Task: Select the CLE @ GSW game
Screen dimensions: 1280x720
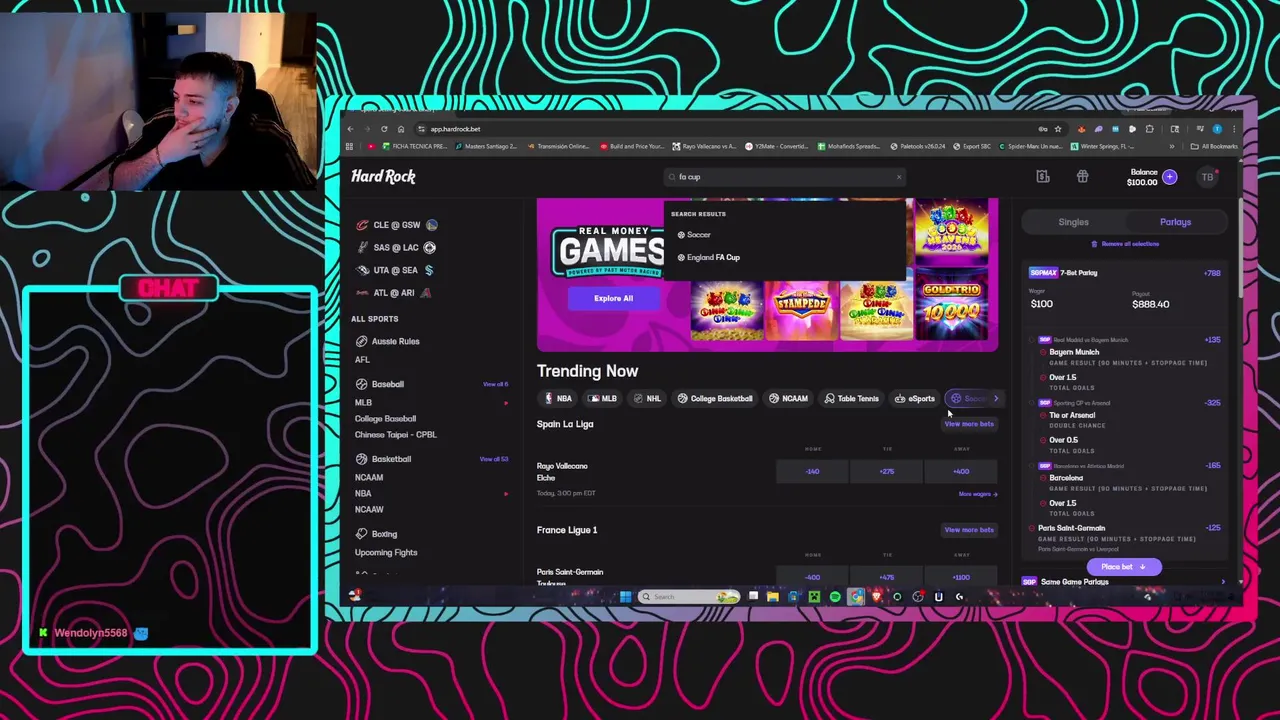Action: (398, 225)
